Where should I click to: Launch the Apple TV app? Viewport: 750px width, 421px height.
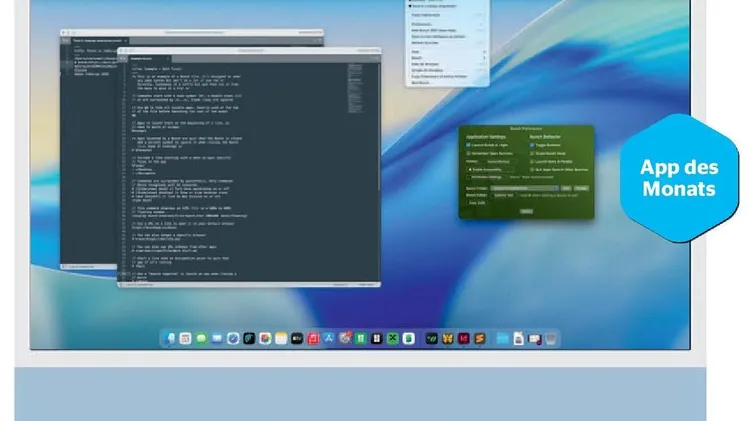[296, 340]
